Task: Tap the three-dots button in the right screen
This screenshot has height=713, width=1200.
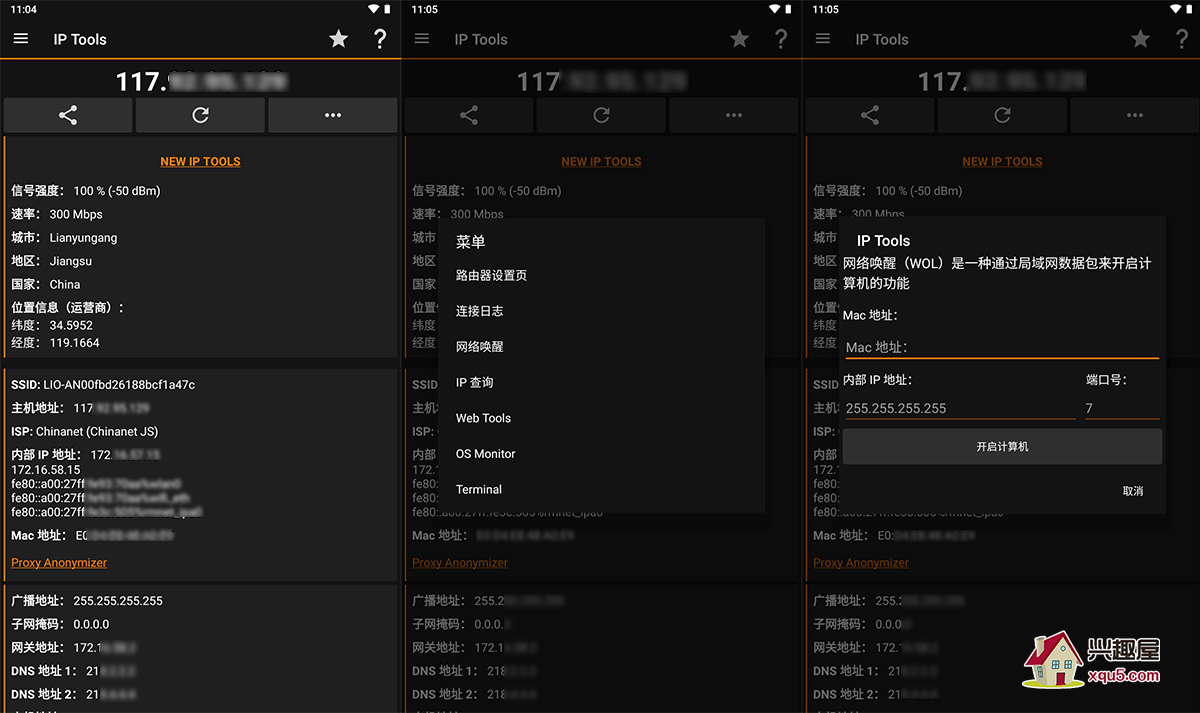Action: pos(1135,115)
